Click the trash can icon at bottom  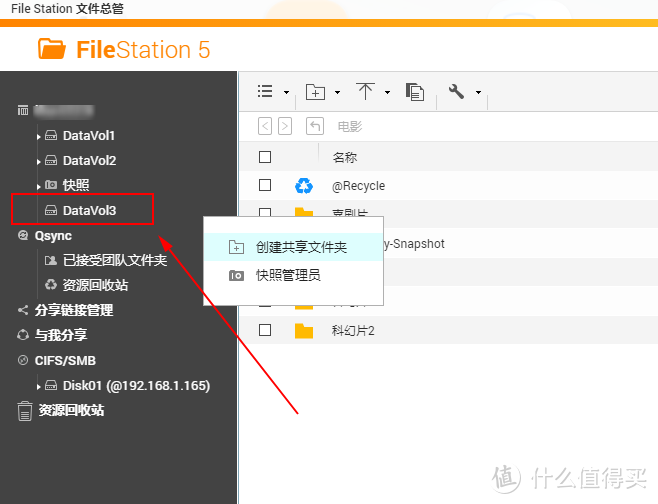click(25, 411)
